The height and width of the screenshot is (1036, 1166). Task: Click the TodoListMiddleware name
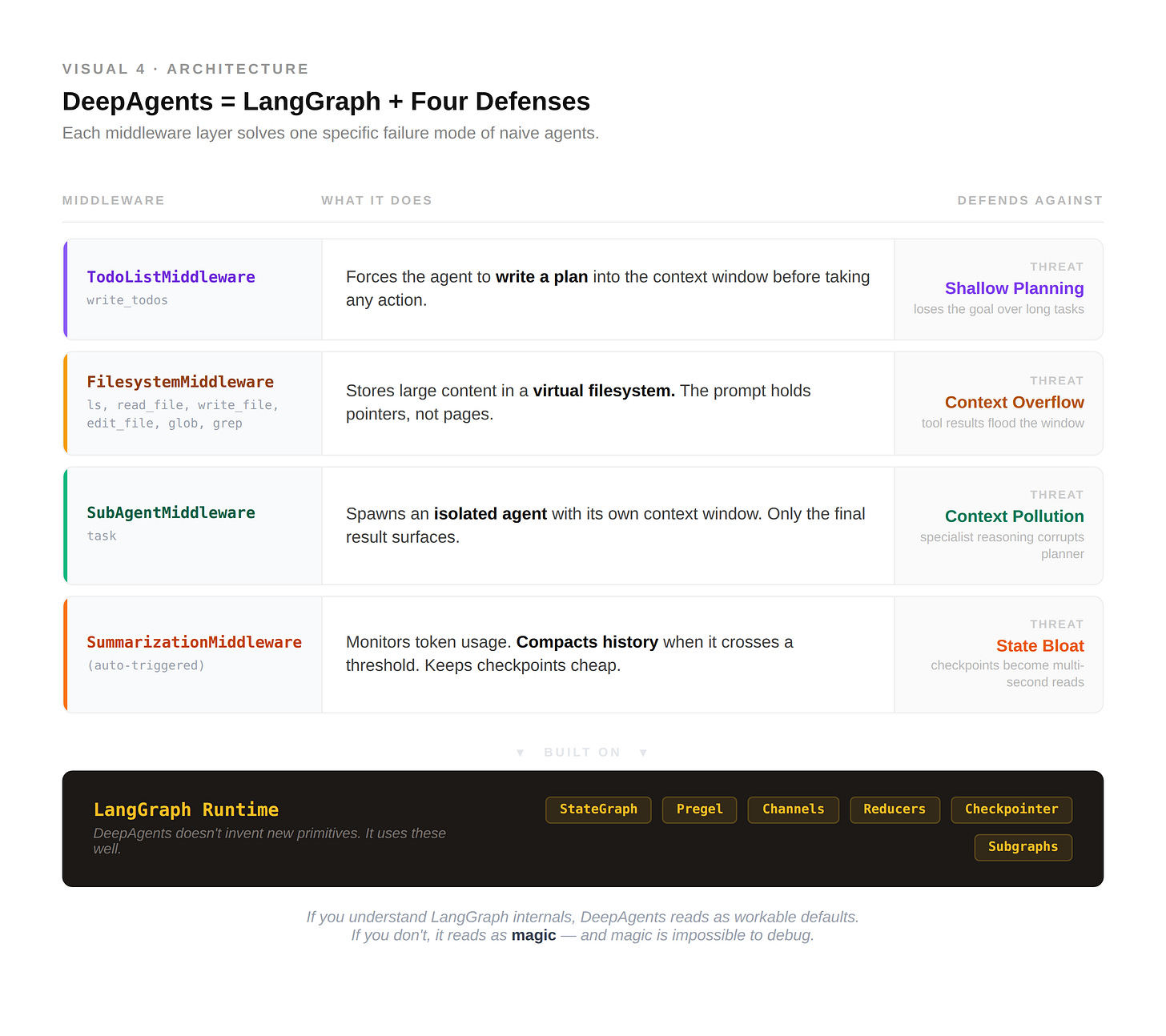(171, 277)
